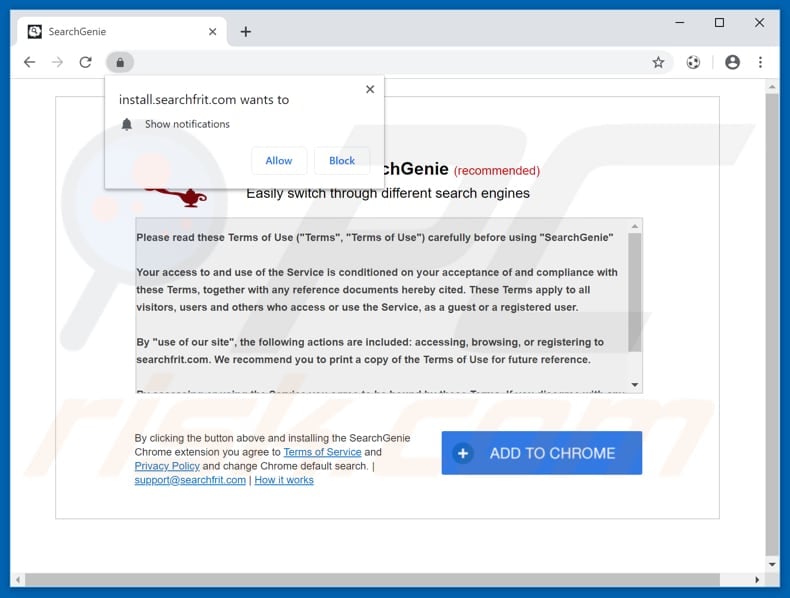Click the support@searchfrit.com email link
The image size is (790, 598).
click(x=190, y=480)
